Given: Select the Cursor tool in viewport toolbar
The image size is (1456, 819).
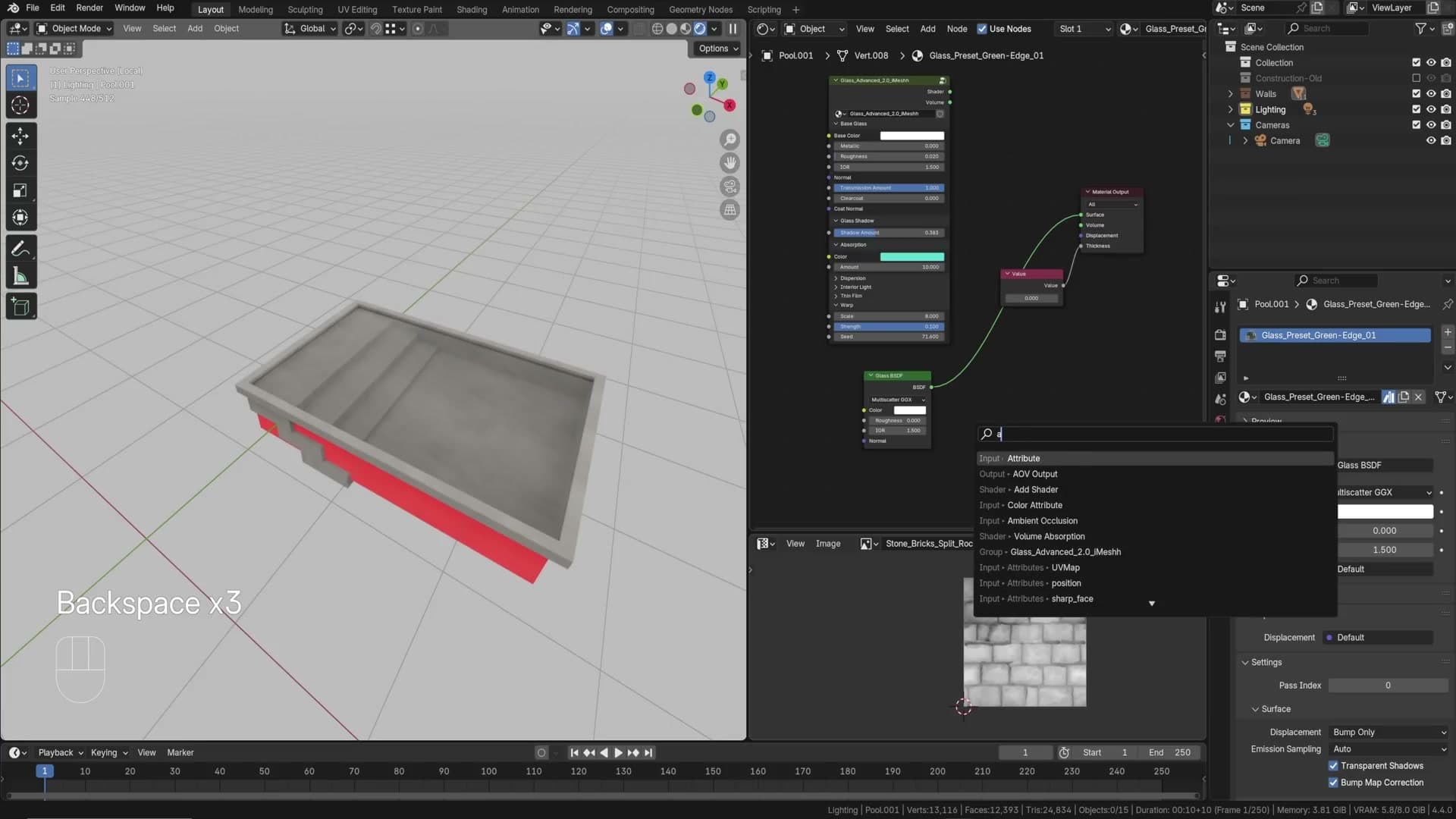Looking at the screenshot, I should coord(20,105).
